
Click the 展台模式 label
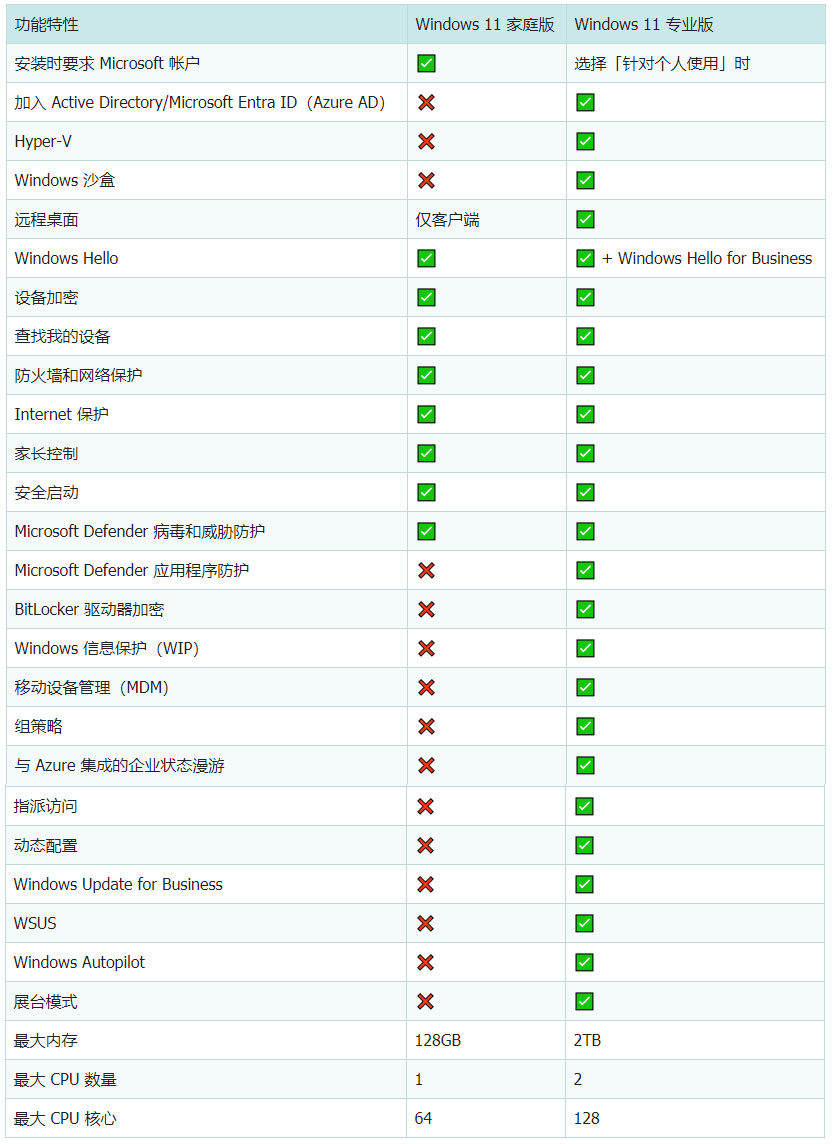pyautogui.click(x=45, y=1002)
